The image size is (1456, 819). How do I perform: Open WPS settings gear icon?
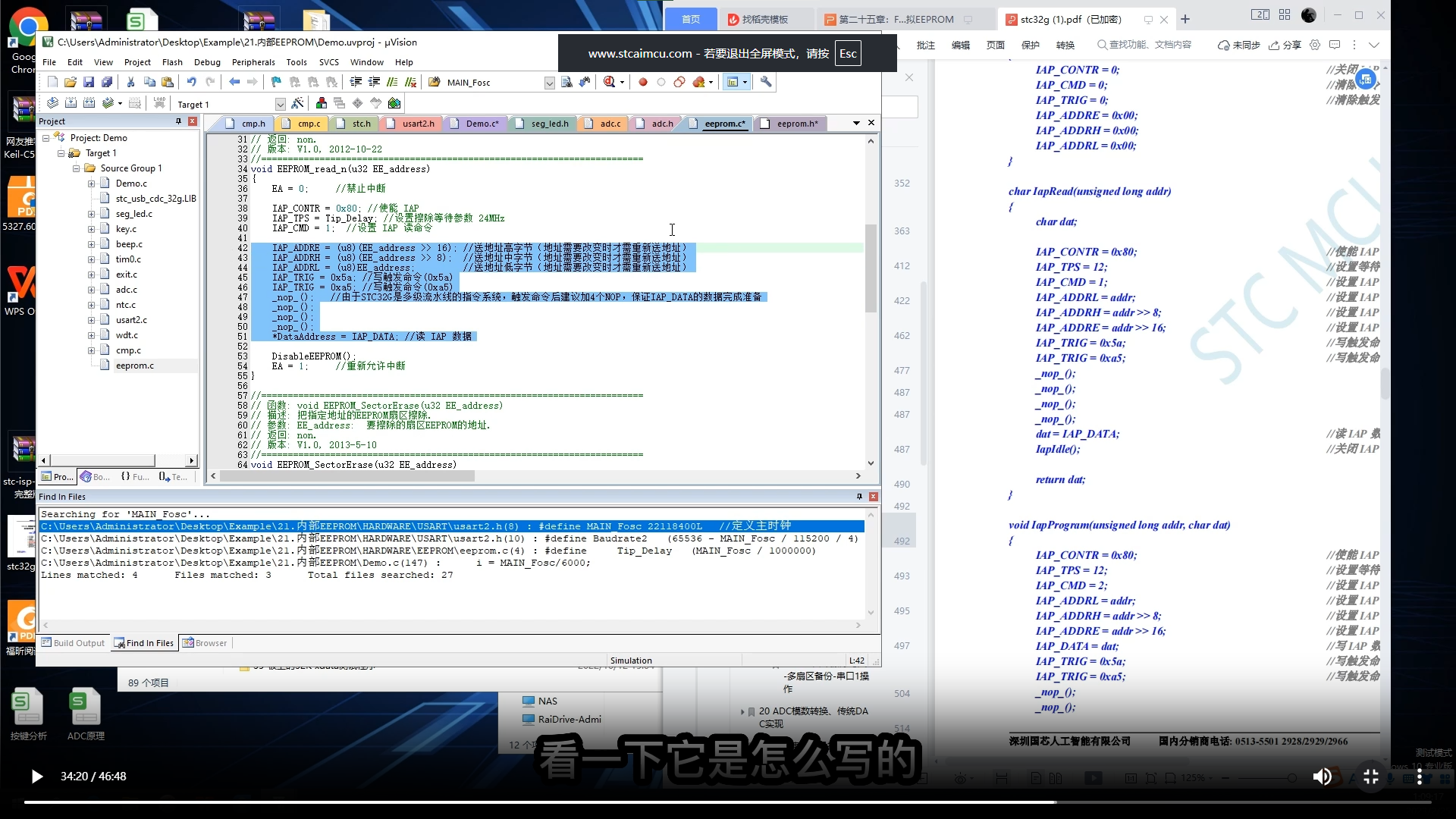pos(1315,45)
